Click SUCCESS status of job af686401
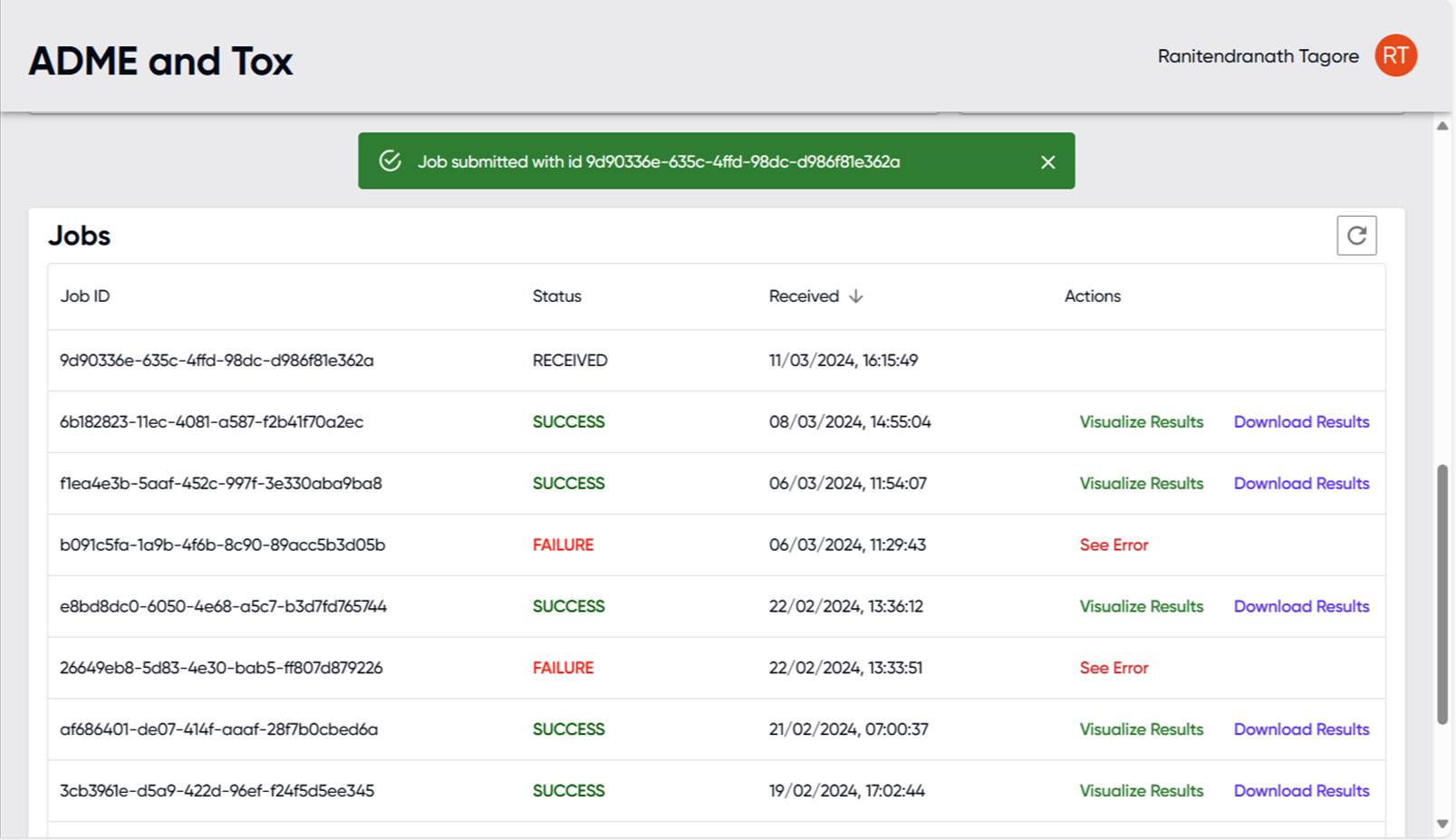1456x840 pixels. click(568, 729)
